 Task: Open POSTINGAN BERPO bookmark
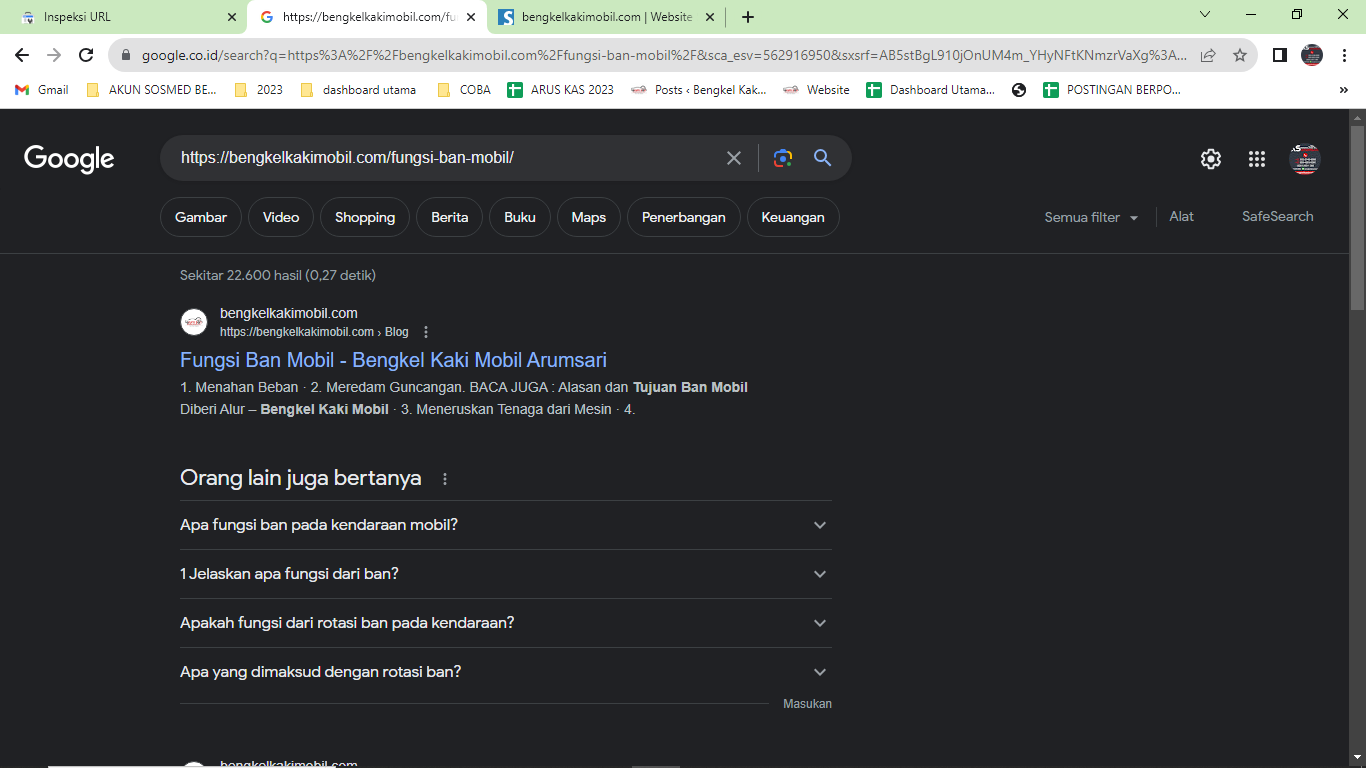coord(1112,90)
